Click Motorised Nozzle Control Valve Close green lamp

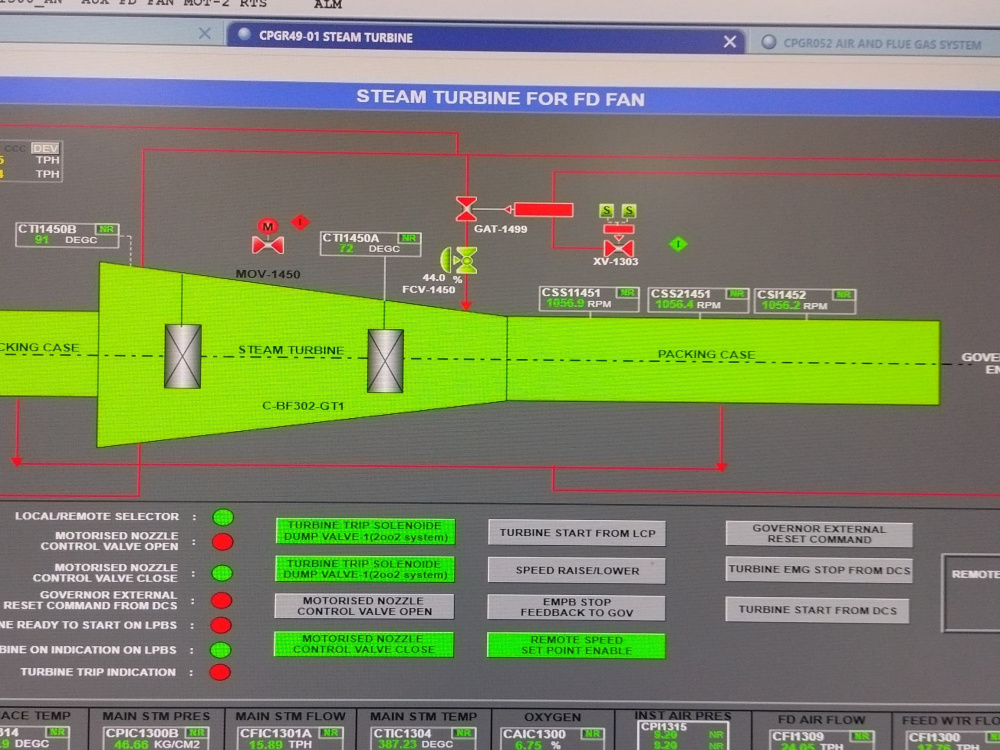[222, 573]
